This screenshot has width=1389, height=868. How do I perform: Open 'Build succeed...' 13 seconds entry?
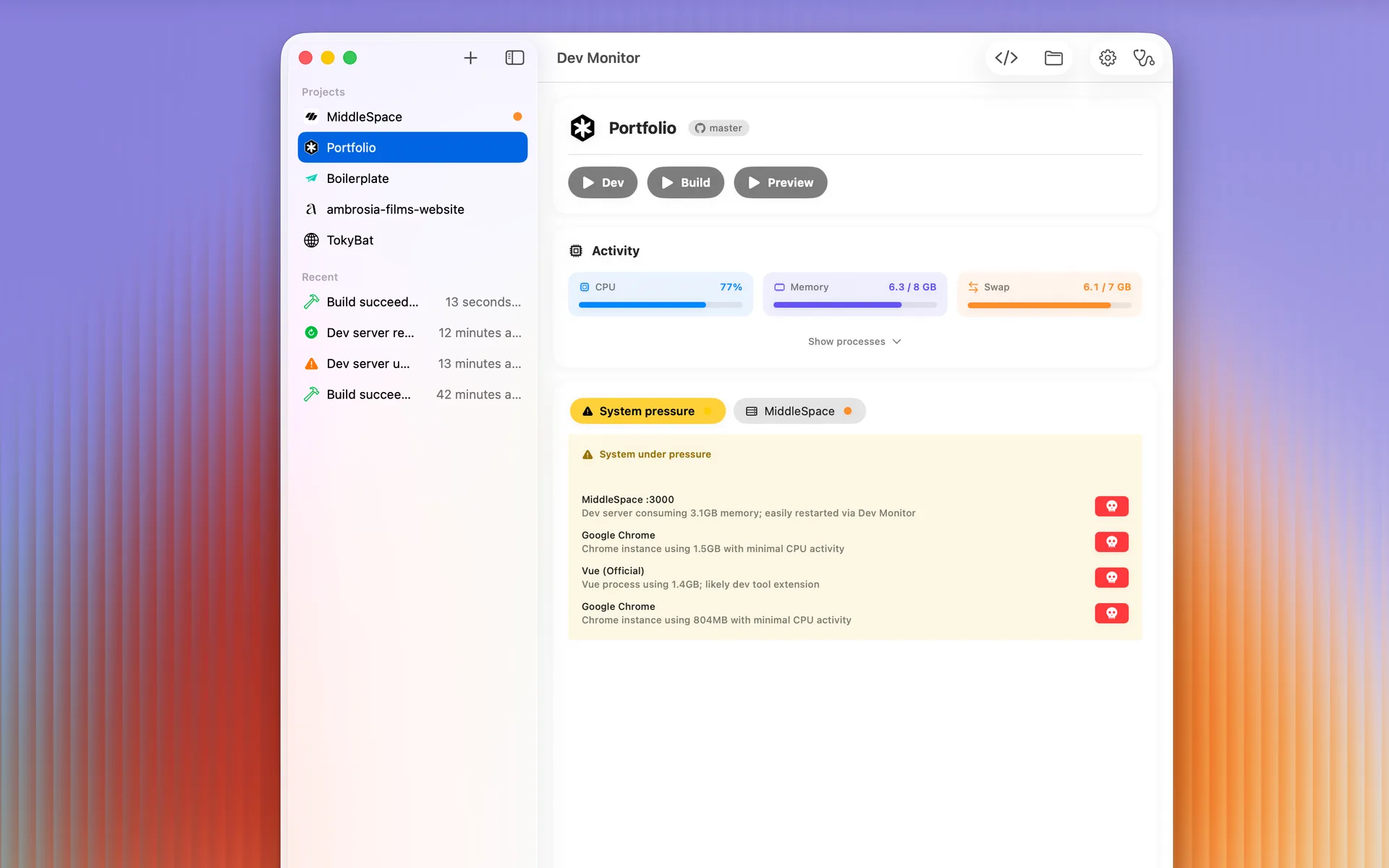(412, 302)
